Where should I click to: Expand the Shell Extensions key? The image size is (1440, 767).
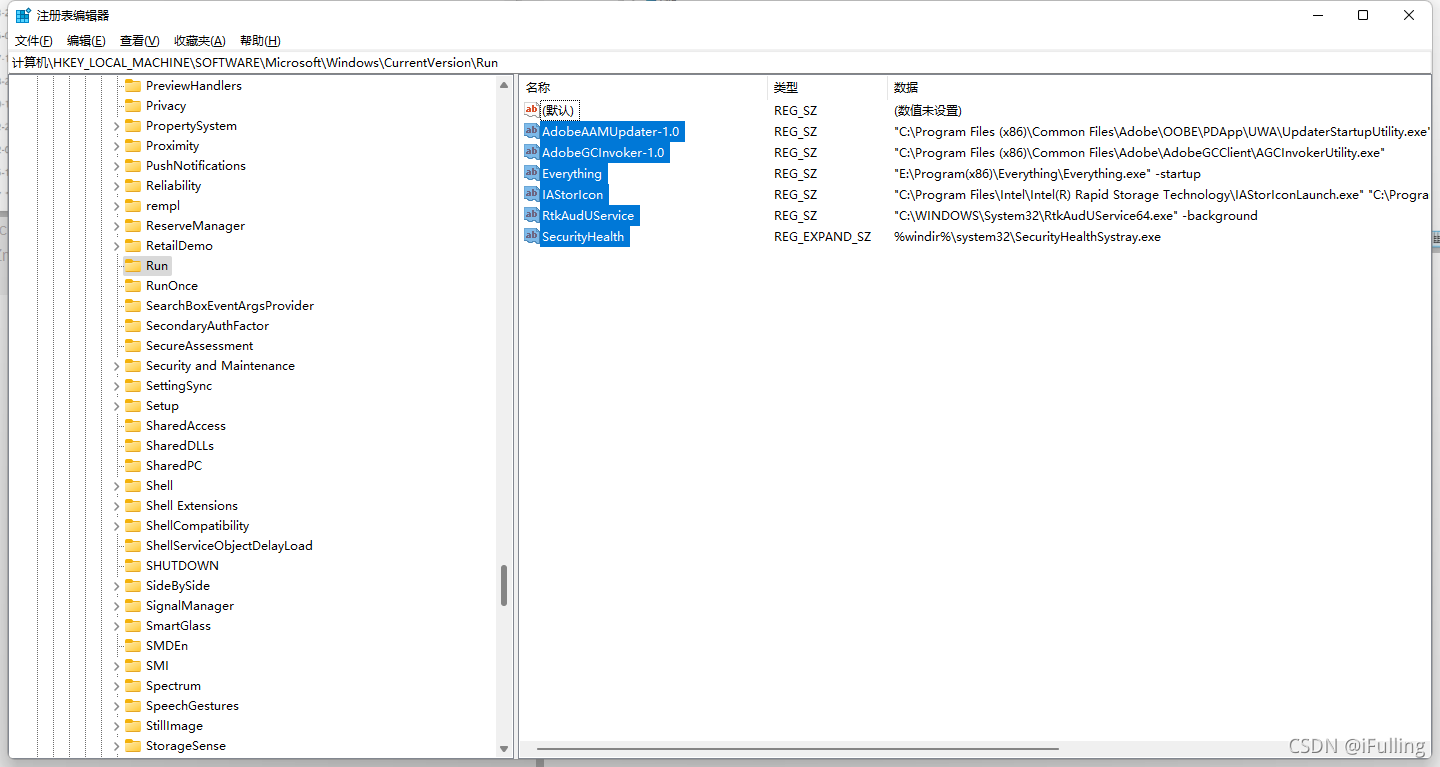[x=116, y=506]
